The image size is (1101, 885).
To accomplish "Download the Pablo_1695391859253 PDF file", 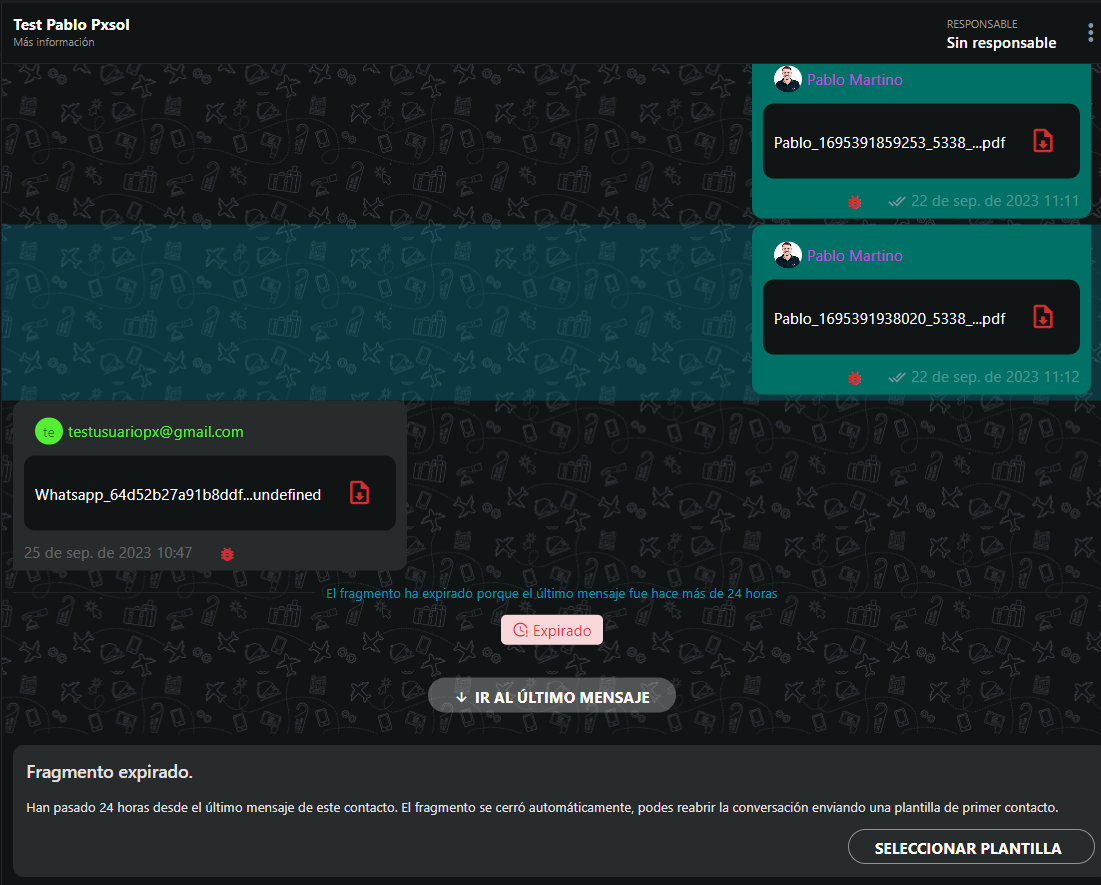I will [x=1042, y=141].
